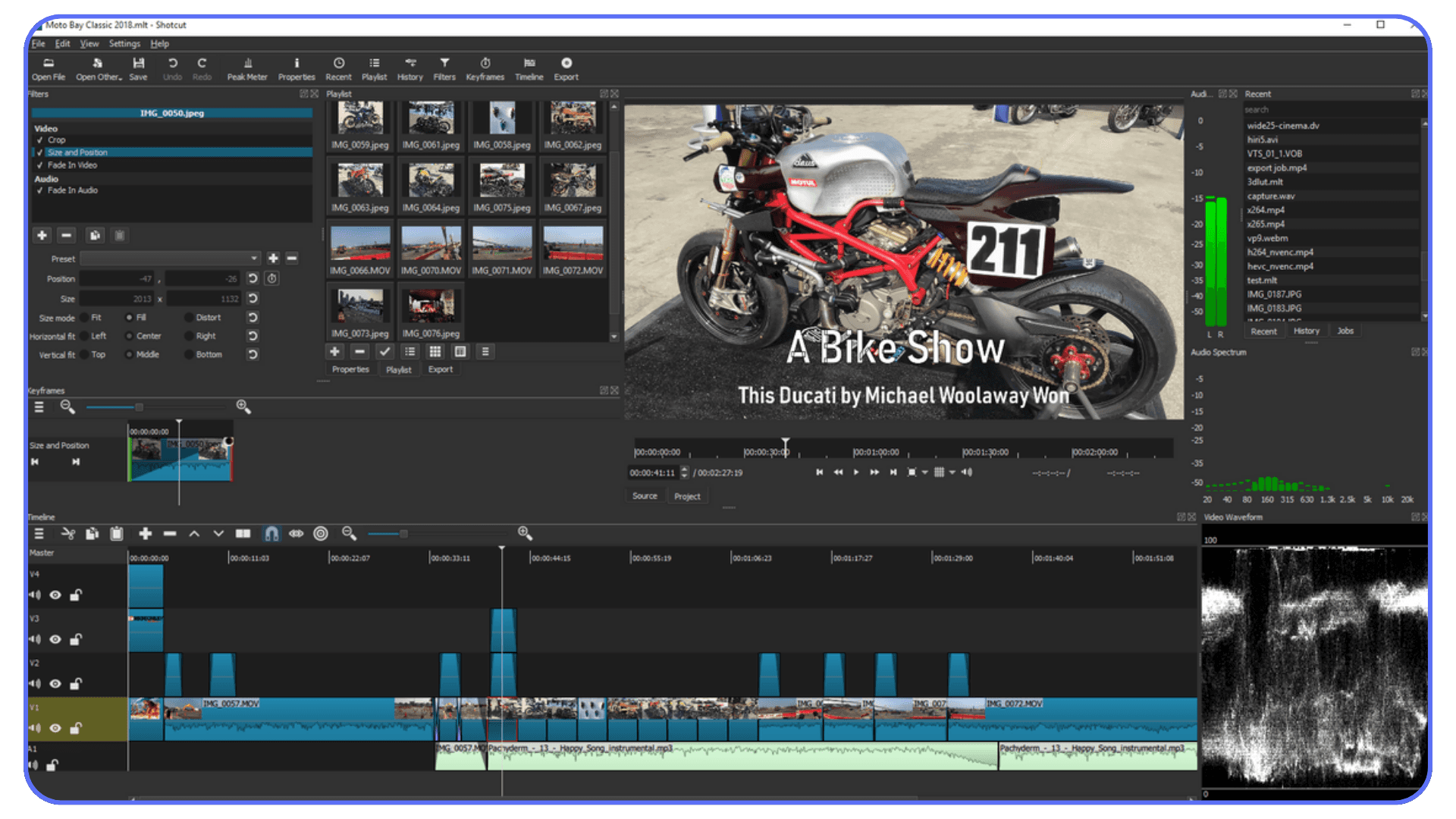This screenshot has height=819, width=1456.
Task: Toggle ripple all tracks icon
Action: click(x=321, y=533)
